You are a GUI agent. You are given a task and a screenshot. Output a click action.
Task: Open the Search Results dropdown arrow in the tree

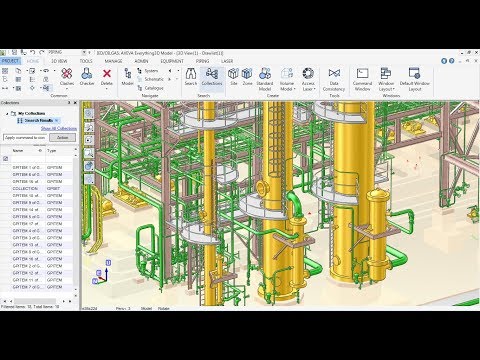pyautogui.click(x=57, y=120)
